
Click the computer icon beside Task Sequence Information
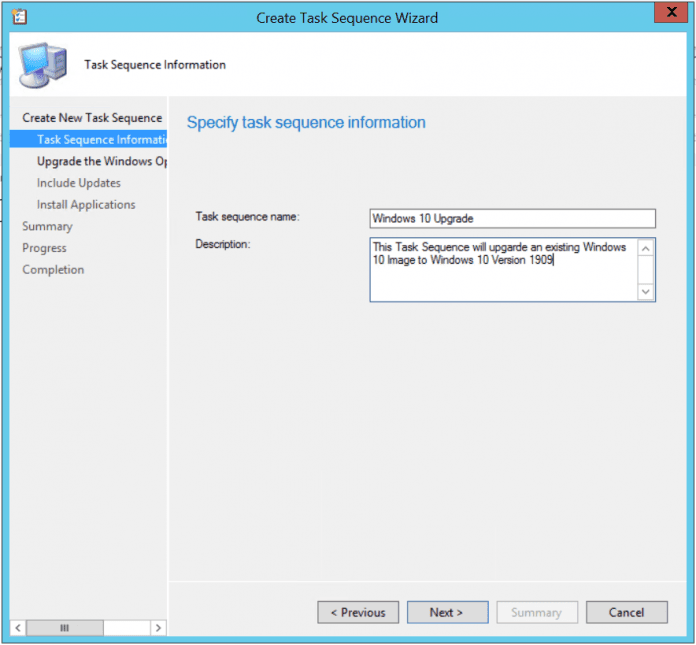point(43,65)
